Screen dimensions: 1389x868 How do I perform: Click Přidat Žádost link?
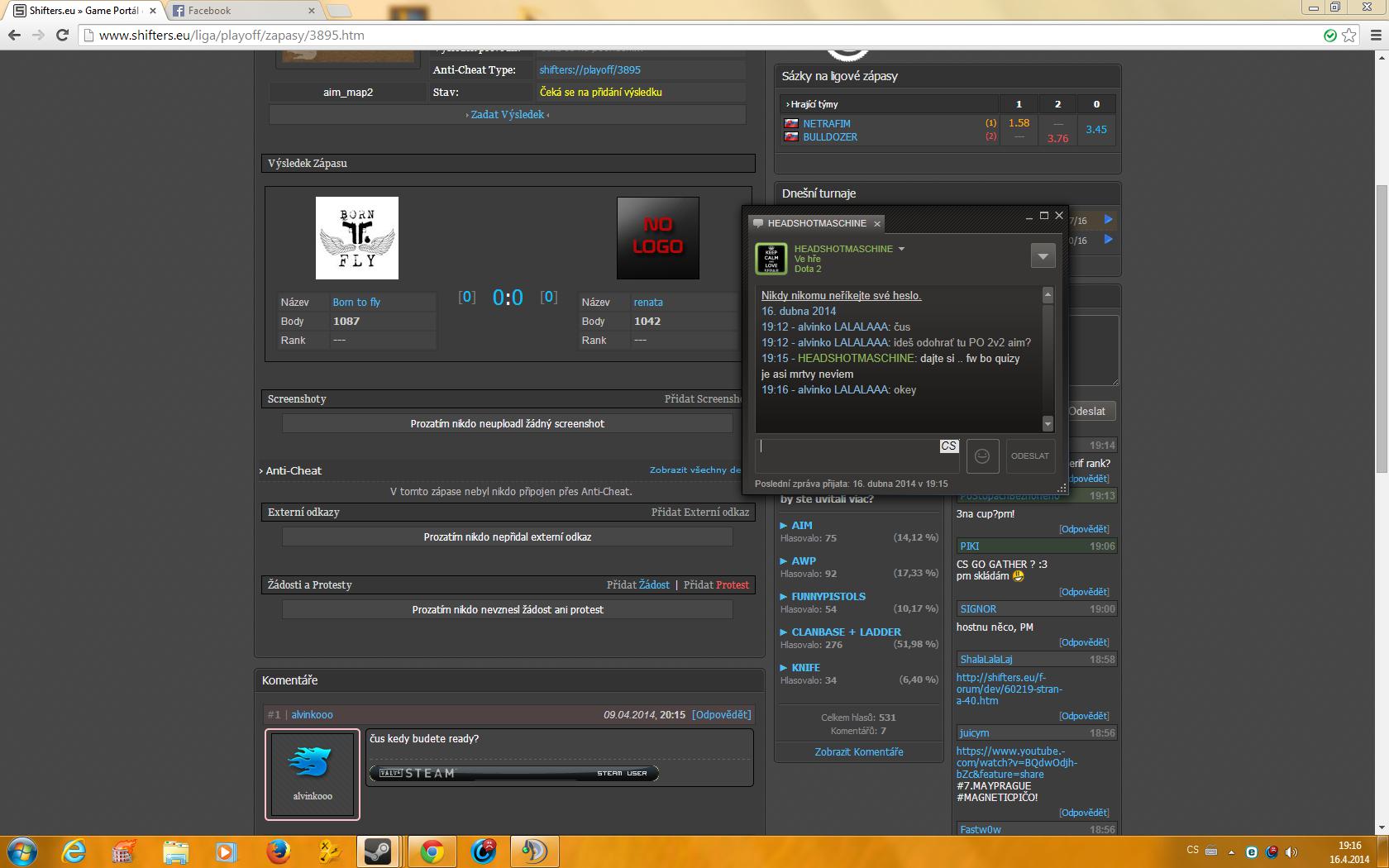(x=638, y=585)
